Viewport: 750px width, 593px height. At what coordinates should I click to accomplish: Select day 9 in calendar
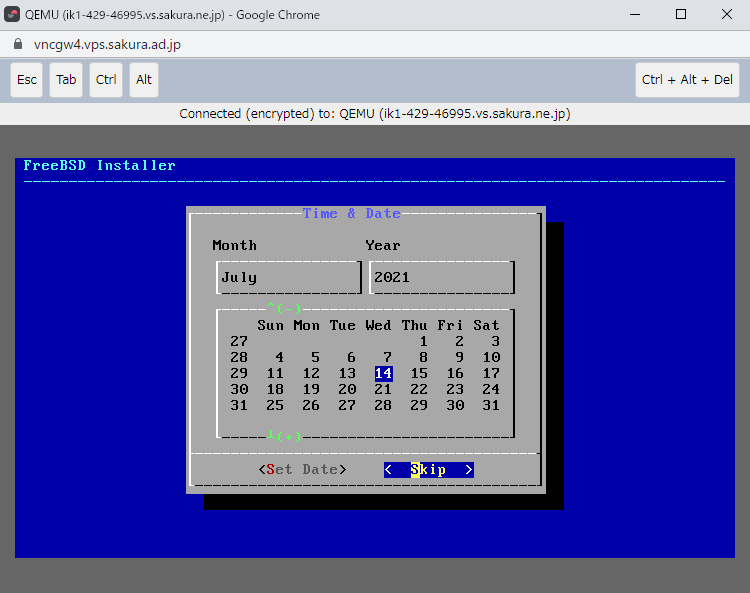[x=460, y=357]
